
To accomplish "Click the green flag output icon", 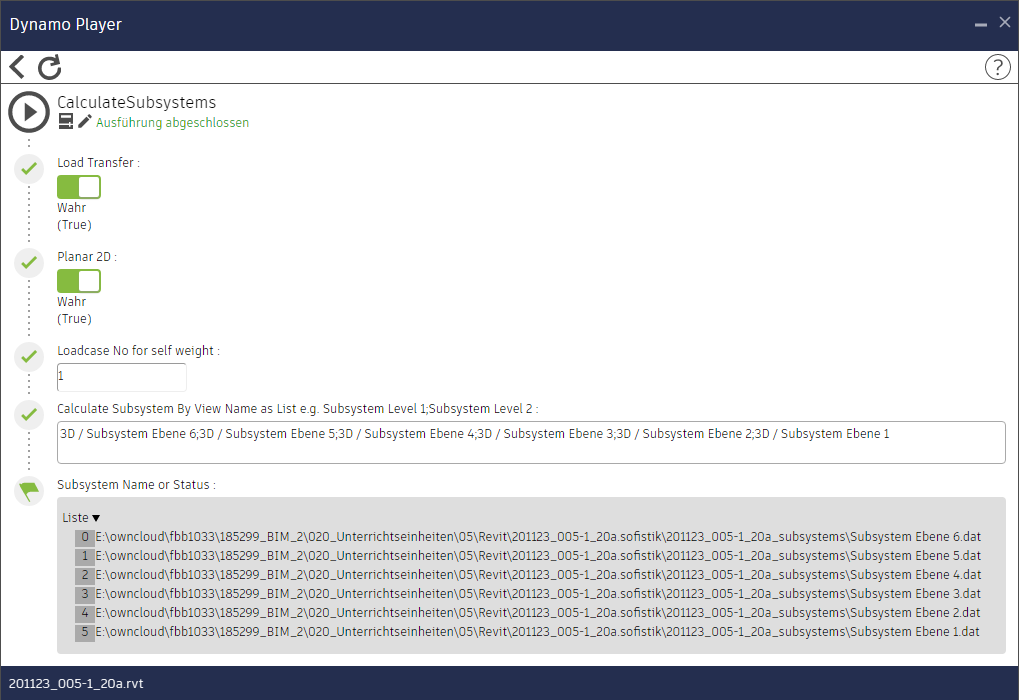I will (x=29, y=490).
